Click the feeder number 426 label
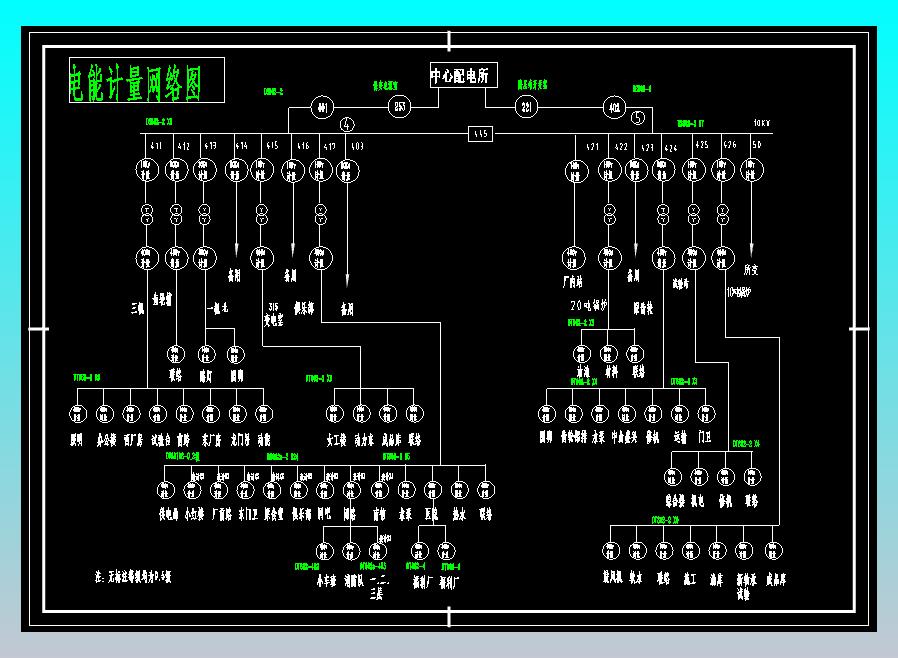The image size is (898, 658). coord(730,144)
